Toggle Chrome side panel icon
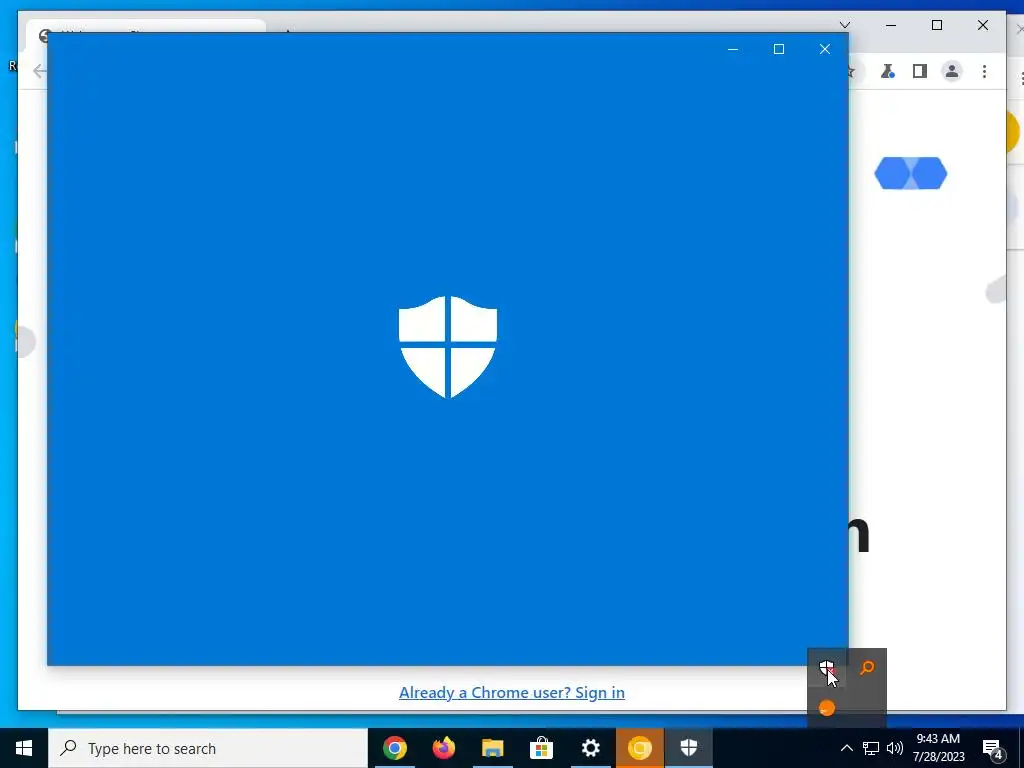Image resolution: width=1024 pixels, height=768 pixels. click(x=920, y=71)
